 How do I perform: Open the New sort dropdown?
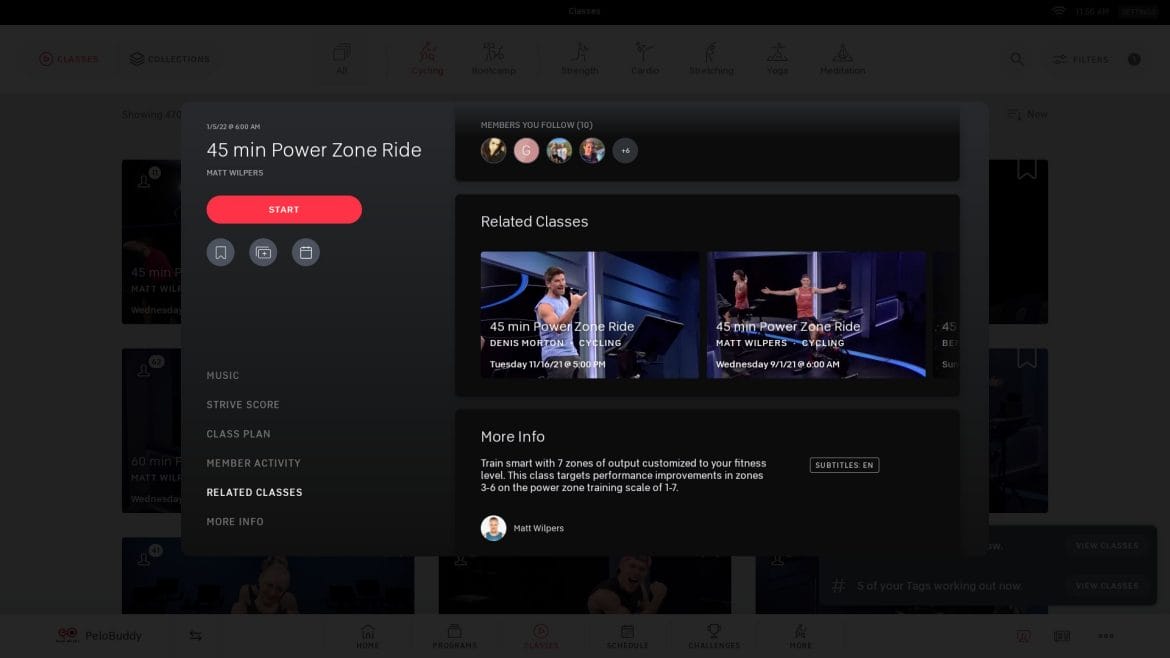tap(1028, 114)
